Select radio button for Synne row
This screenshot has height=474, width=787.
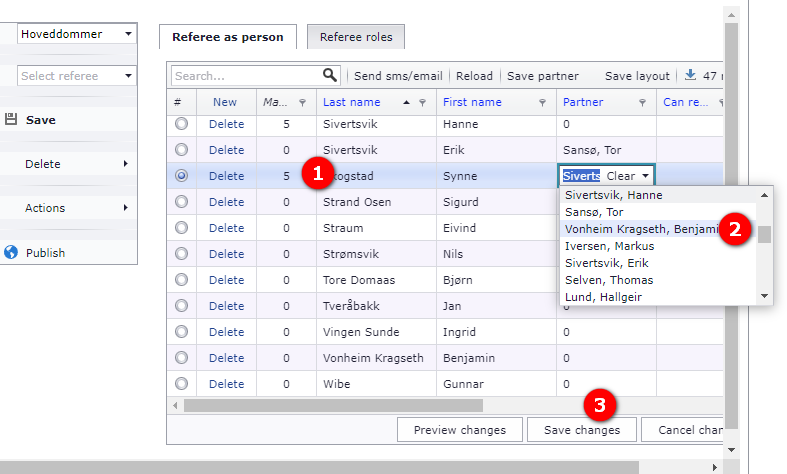tap(182, 176)
